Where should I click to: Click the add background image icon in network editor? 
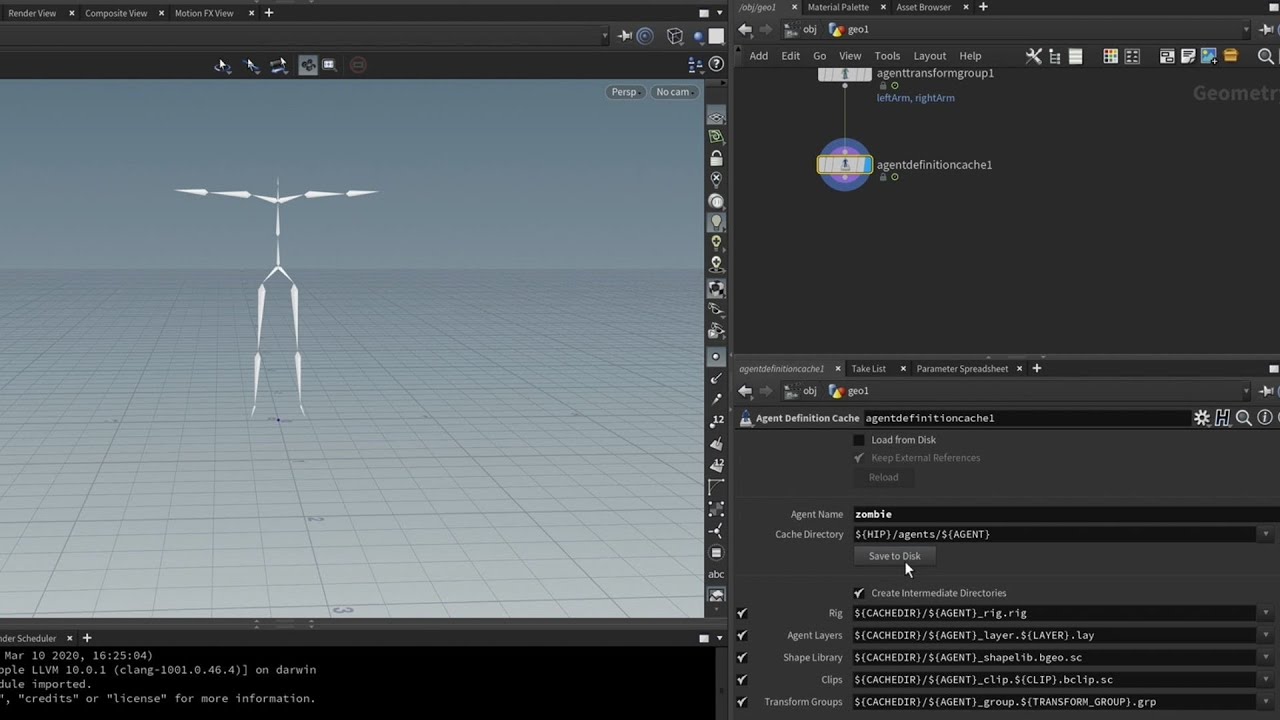click(x=1209, y=56)
